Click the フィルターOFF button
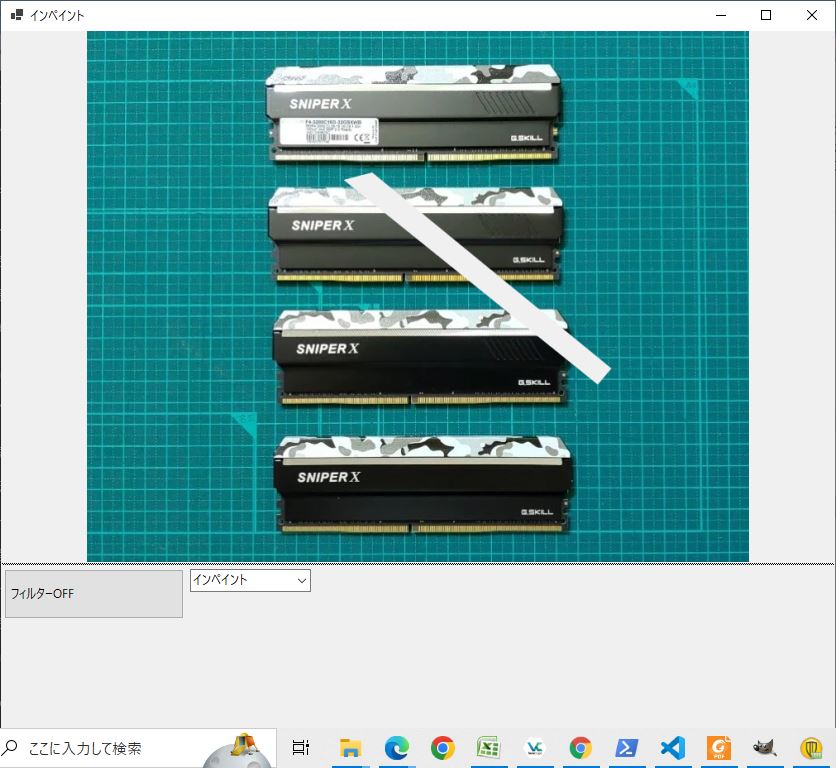The width and height of the screenshot is (836, 768). (94, 594)
